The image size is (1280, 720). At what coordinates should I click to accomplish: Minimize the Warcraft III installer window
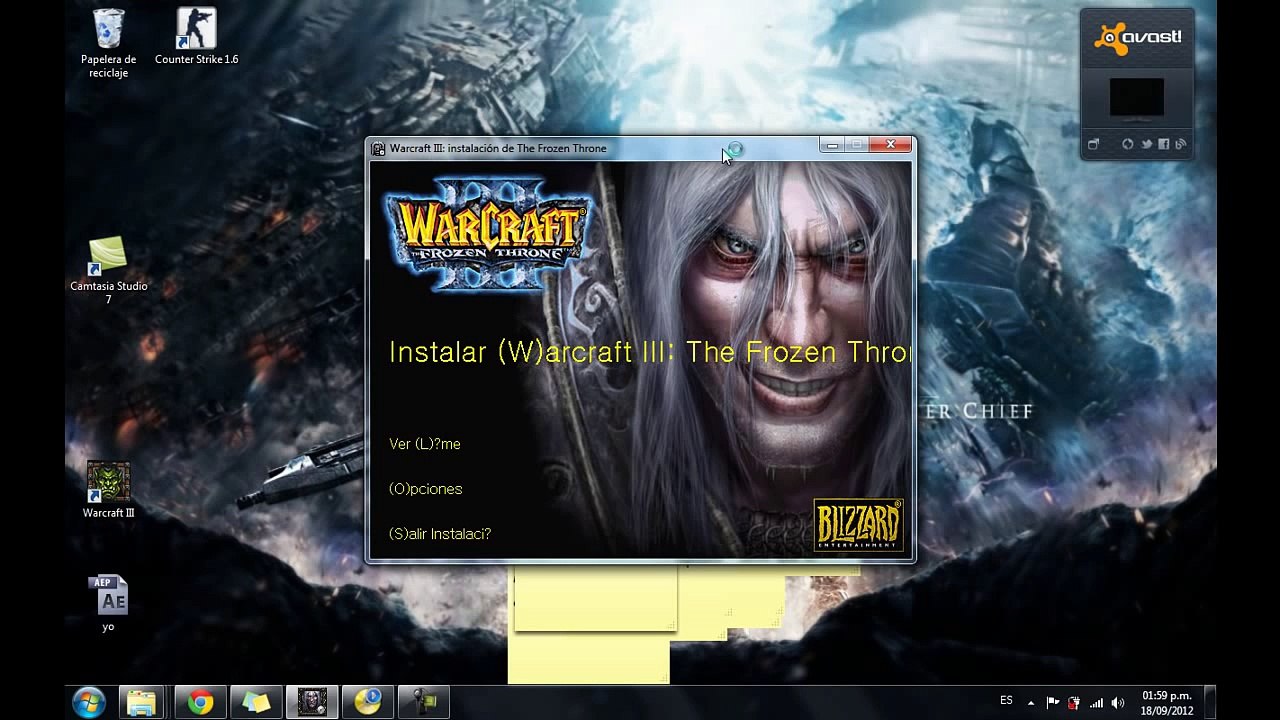831,145
